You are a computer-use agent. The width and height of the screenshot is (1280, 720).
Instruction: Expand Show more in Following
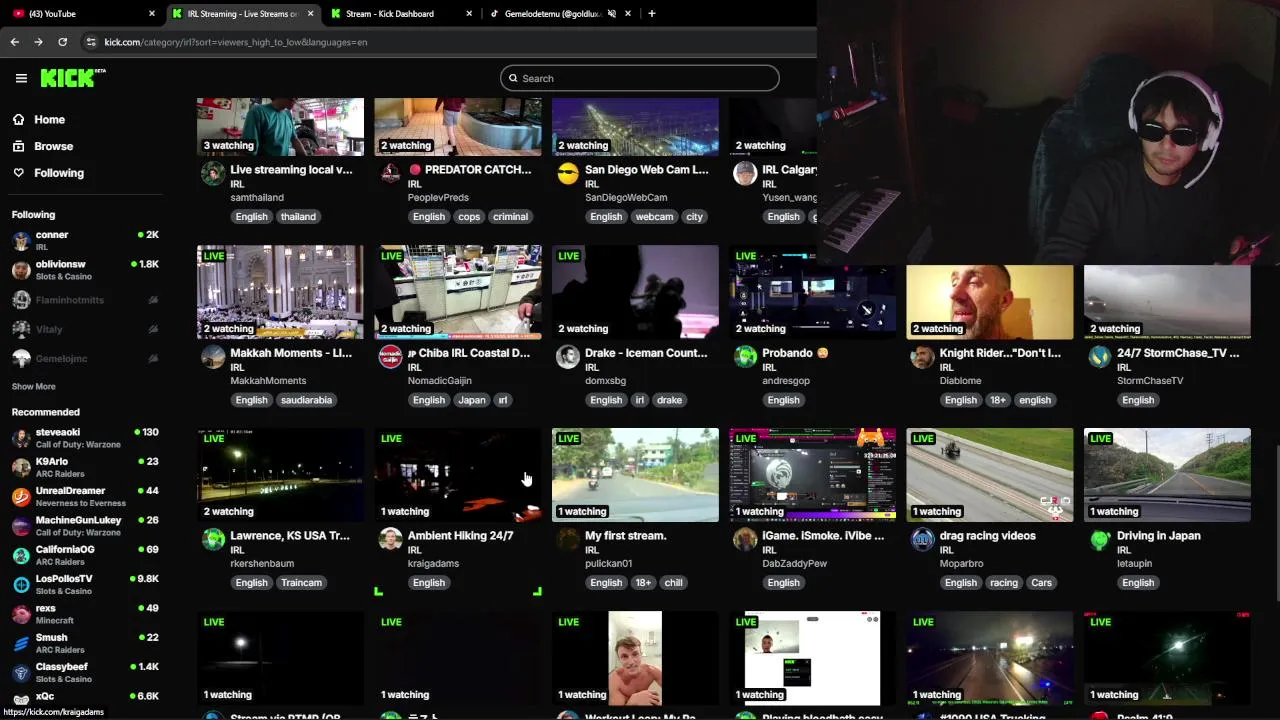pos(34,386)
